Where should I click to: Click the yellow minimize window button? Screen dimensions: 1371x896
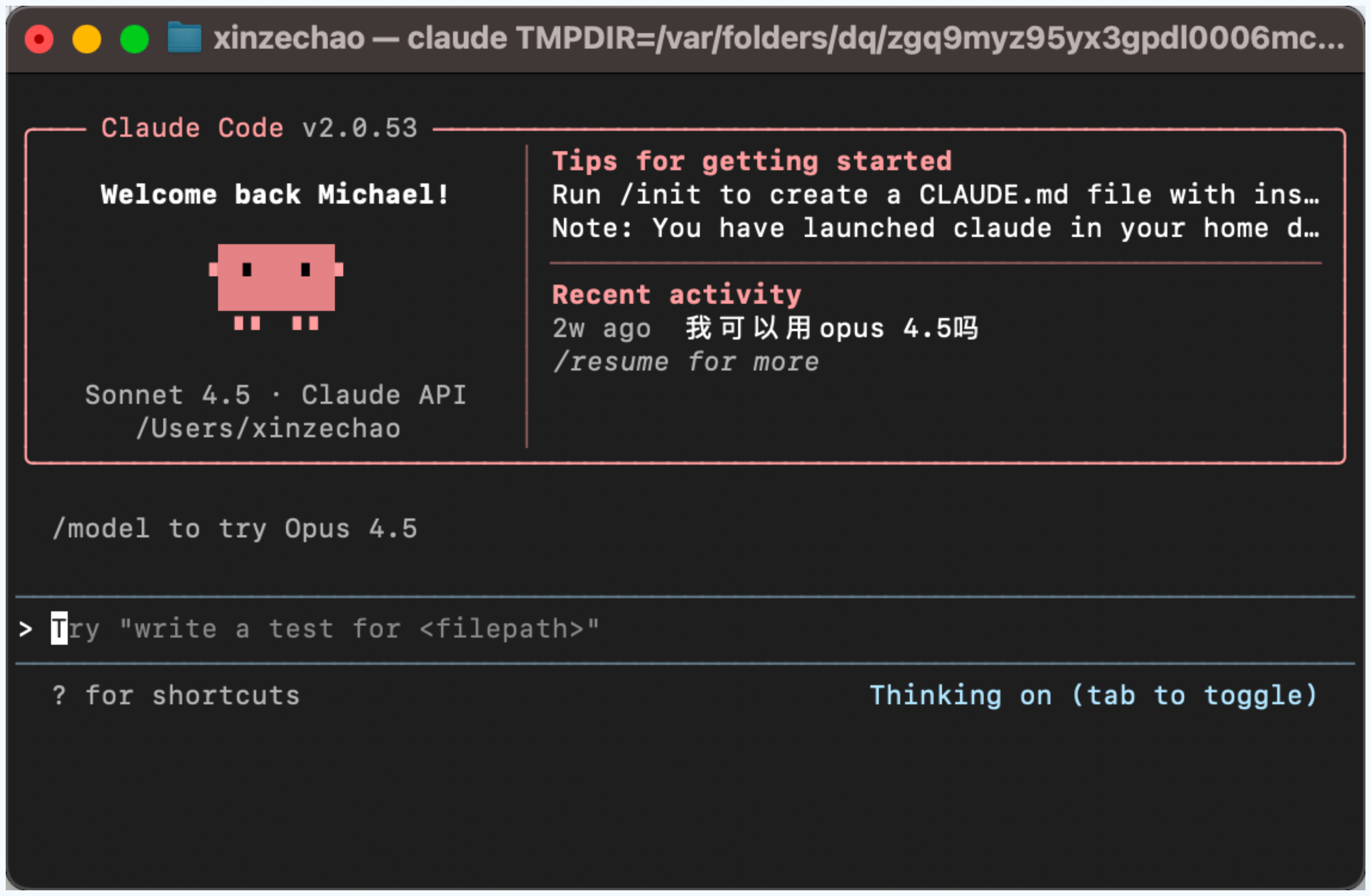(x=87, y=39)
